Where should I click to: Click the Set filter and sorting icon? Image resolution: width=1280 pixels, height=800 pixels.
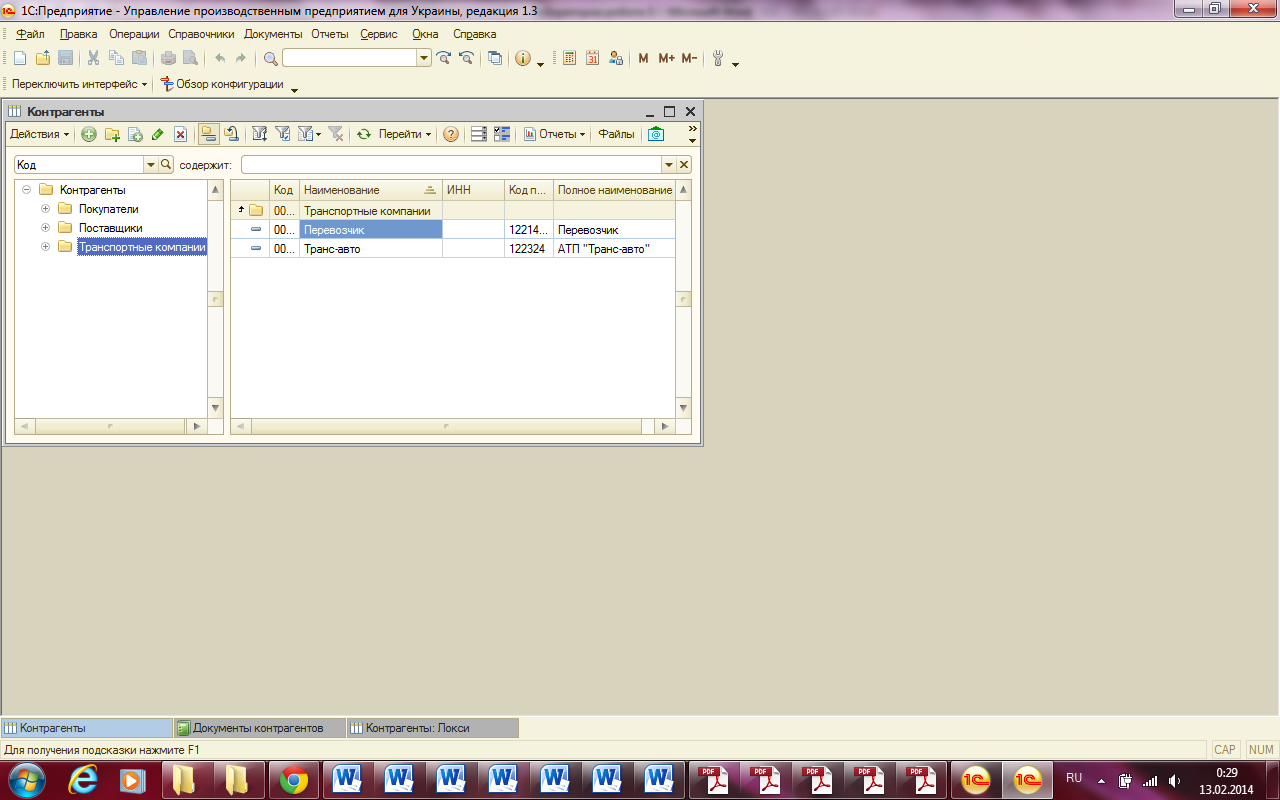tap(260, 134)
